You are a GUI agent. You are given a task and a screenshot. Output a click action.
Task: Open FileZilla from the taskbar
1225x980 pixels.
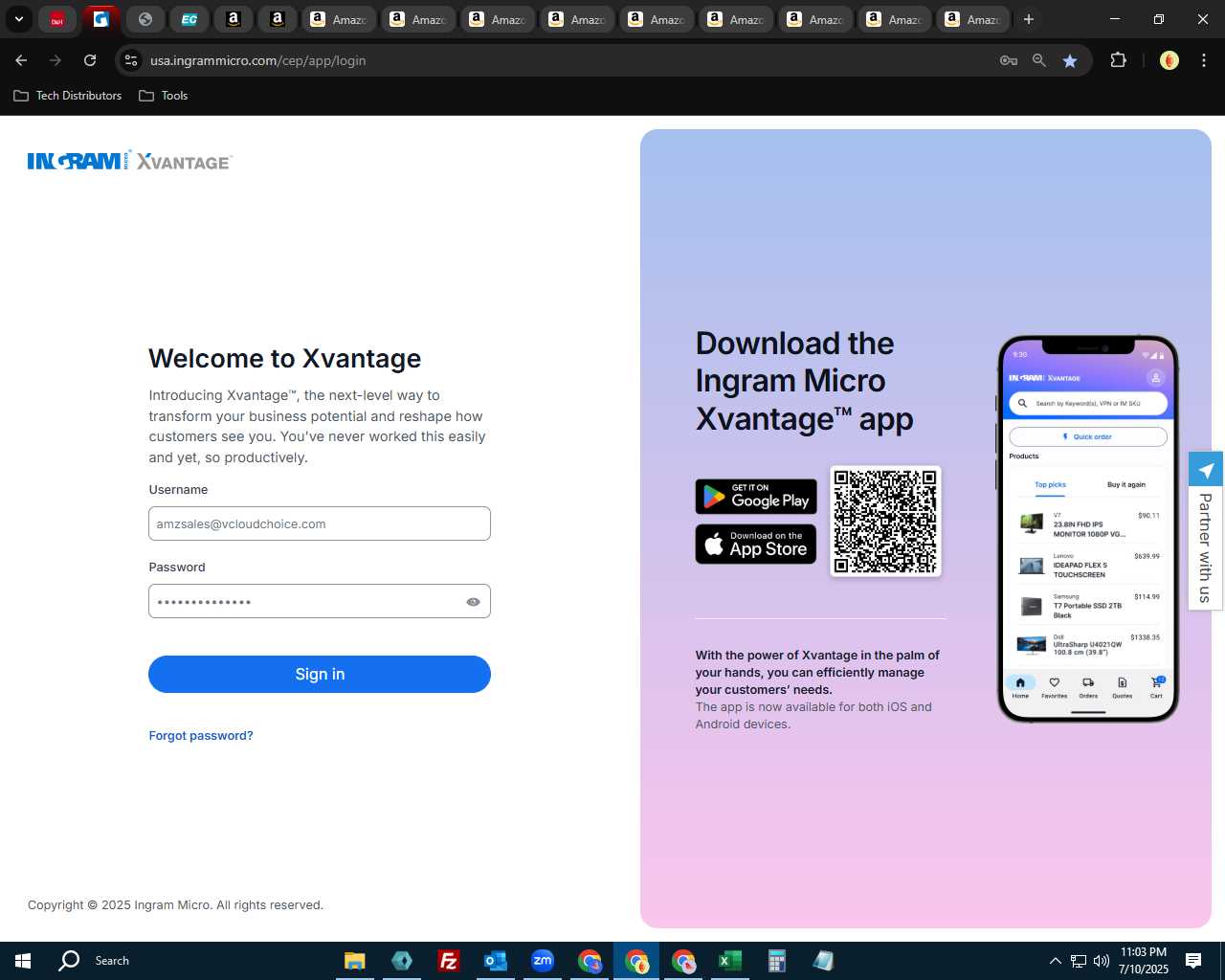[448, 961]
